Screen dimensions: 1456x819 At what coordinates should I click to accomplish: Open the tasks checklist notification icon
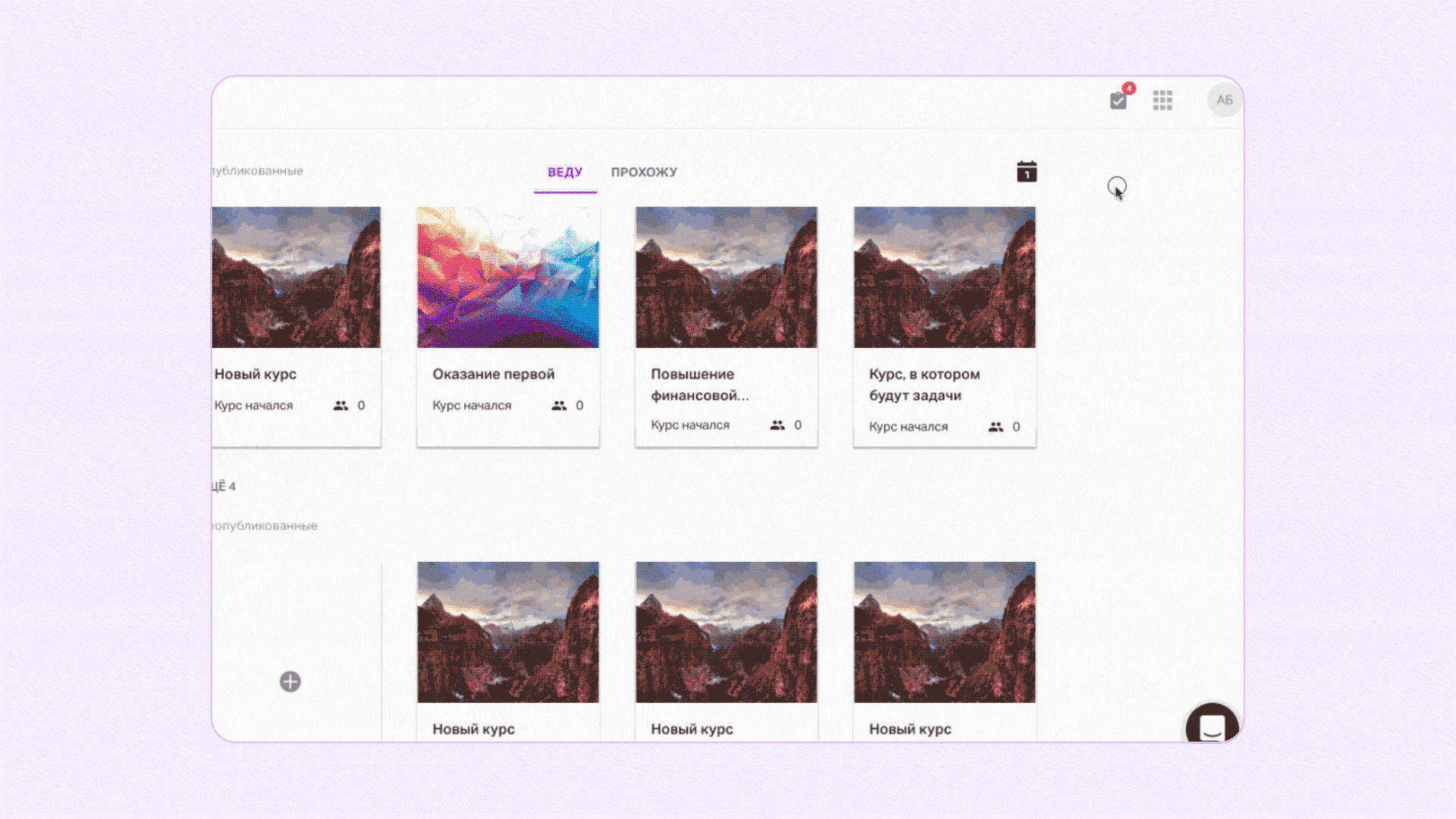pos(1118,101)
